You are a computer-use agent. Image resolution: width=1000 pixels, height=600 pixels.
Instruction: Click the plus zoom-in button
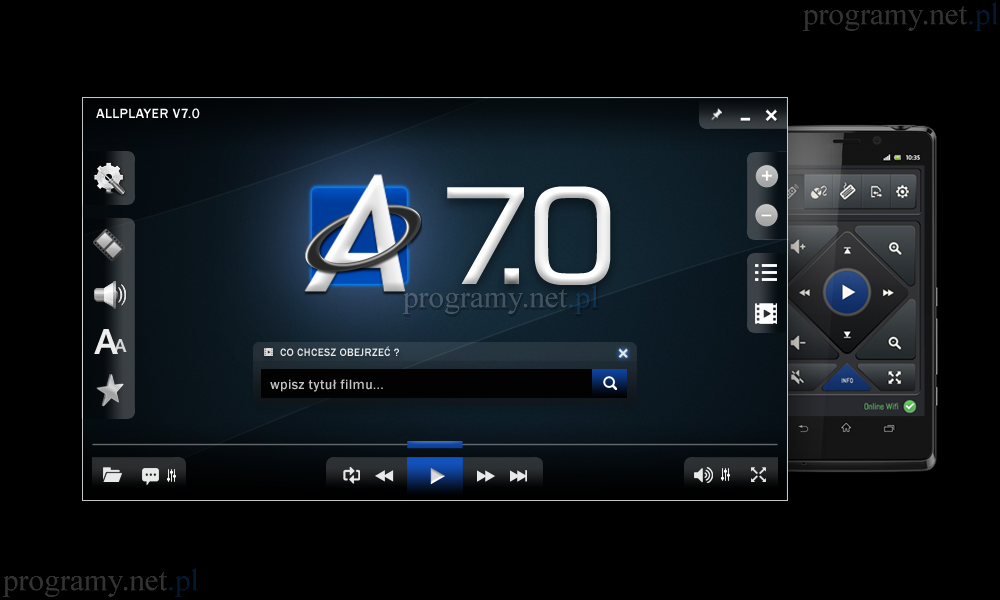pyautogui.click(x=766, y=177)
